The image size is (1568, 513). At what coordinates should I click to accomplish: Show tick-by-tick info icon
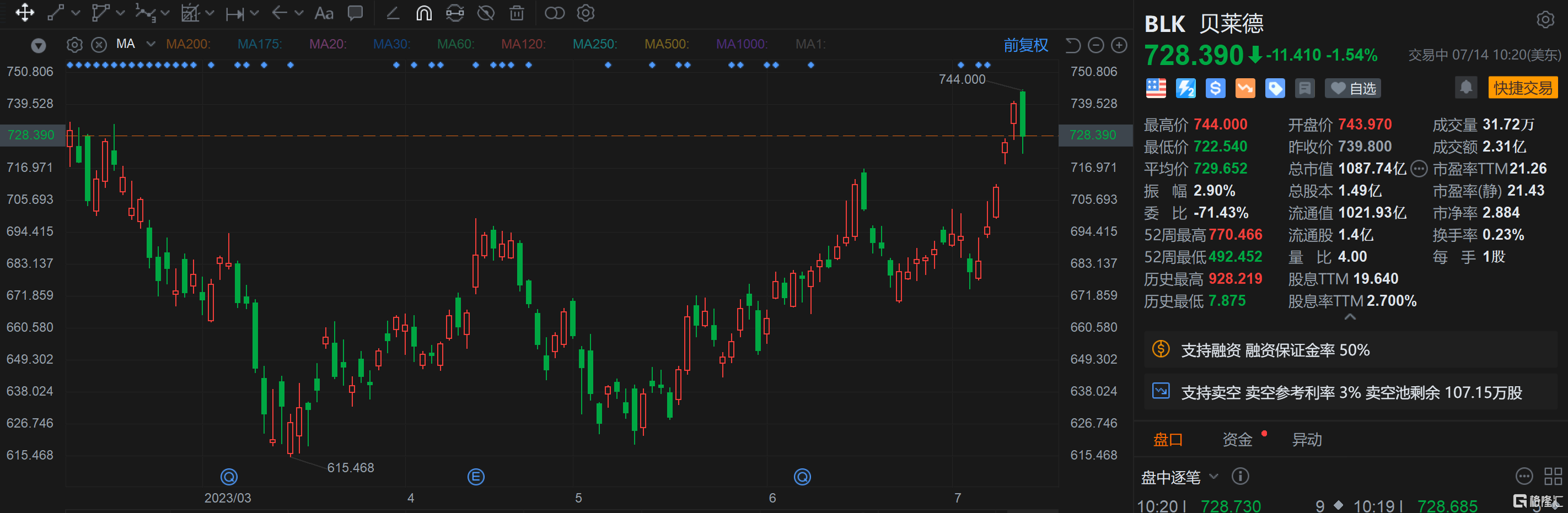click(x=1240, y=476)
